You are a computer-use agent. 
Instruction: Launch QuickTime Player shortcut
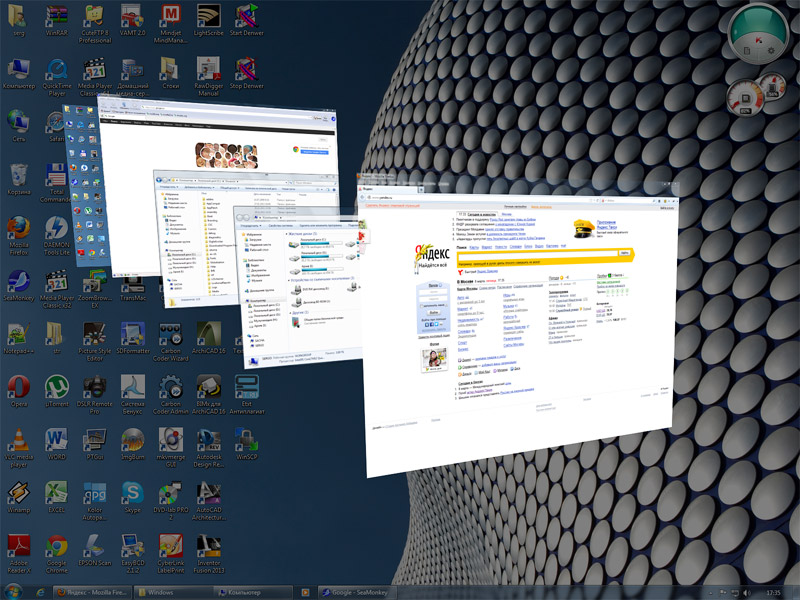tap(57, 77)
